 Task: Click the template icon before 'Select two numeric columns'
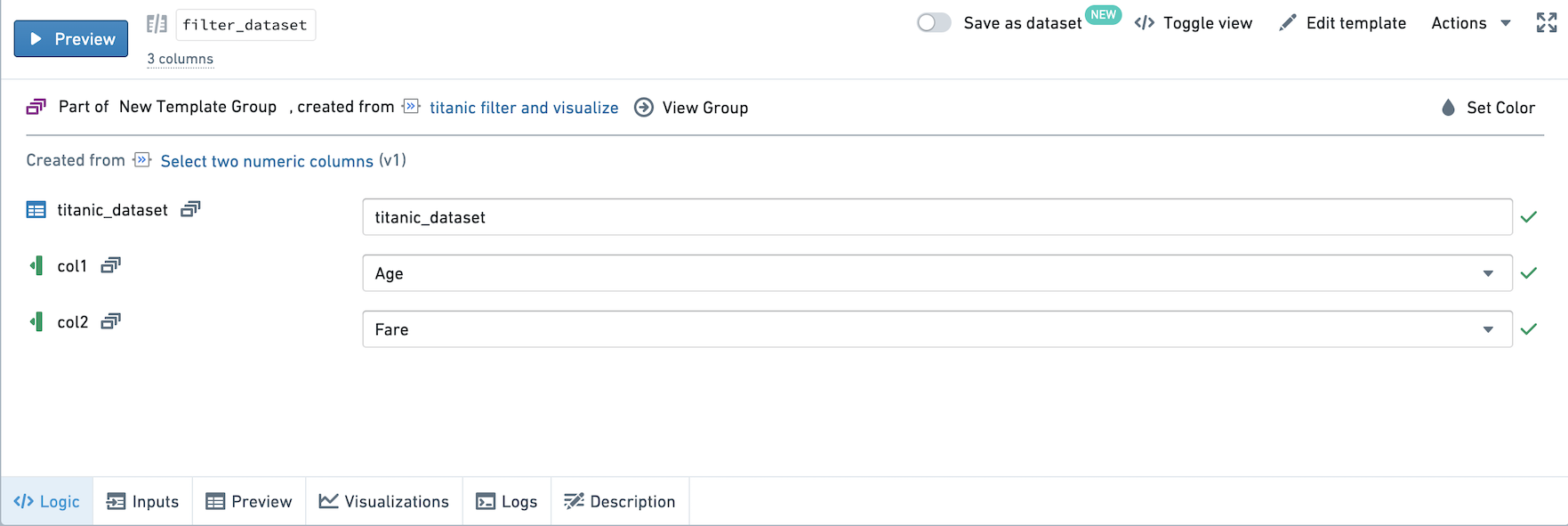click(x=141, y=160)
